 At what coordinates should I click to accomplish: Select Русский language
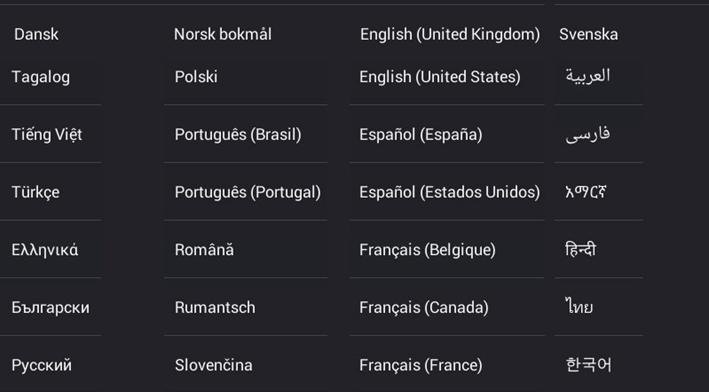42,365
